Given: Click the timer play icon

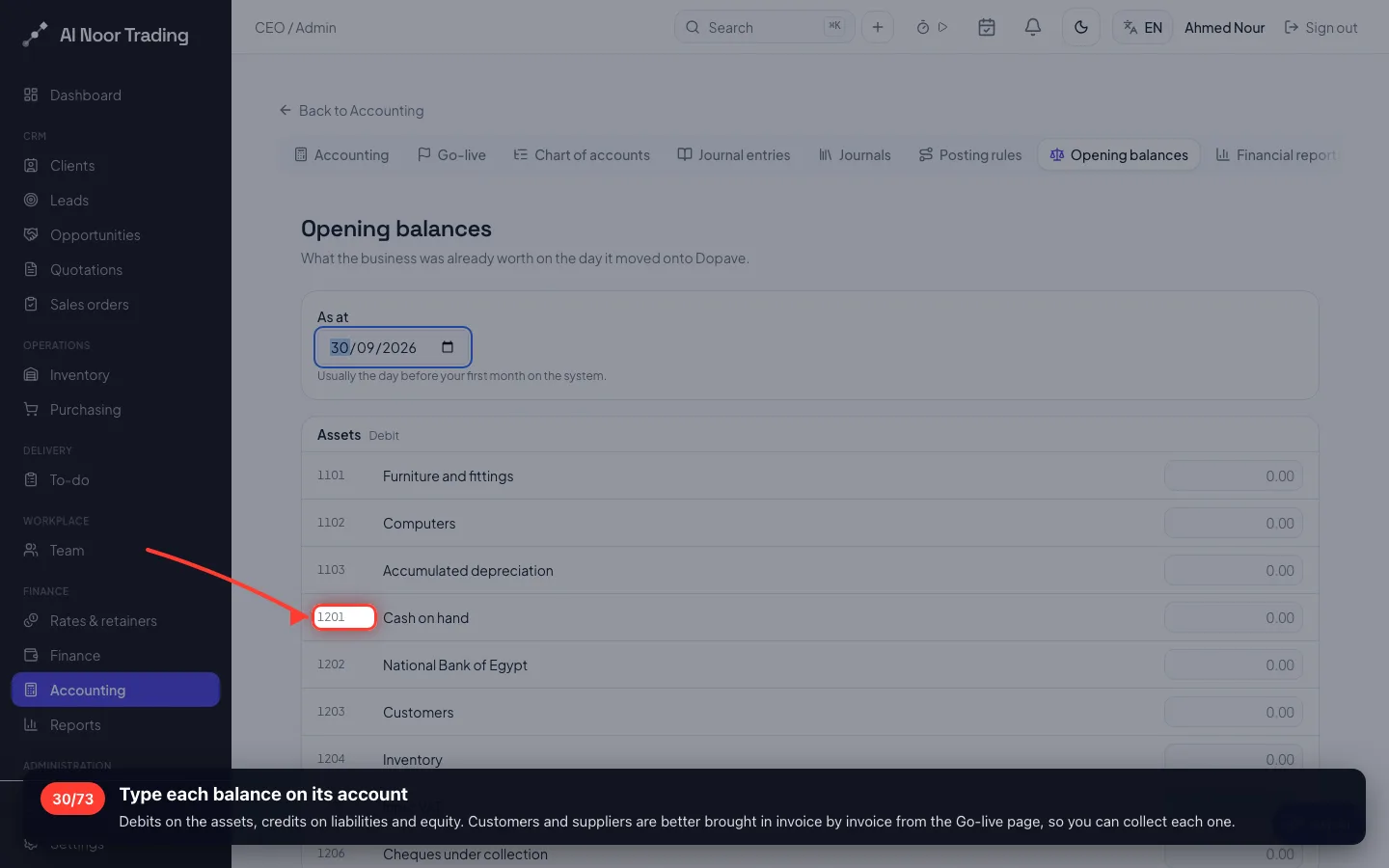Looking at the screenshot, I should tap(943, 27).
